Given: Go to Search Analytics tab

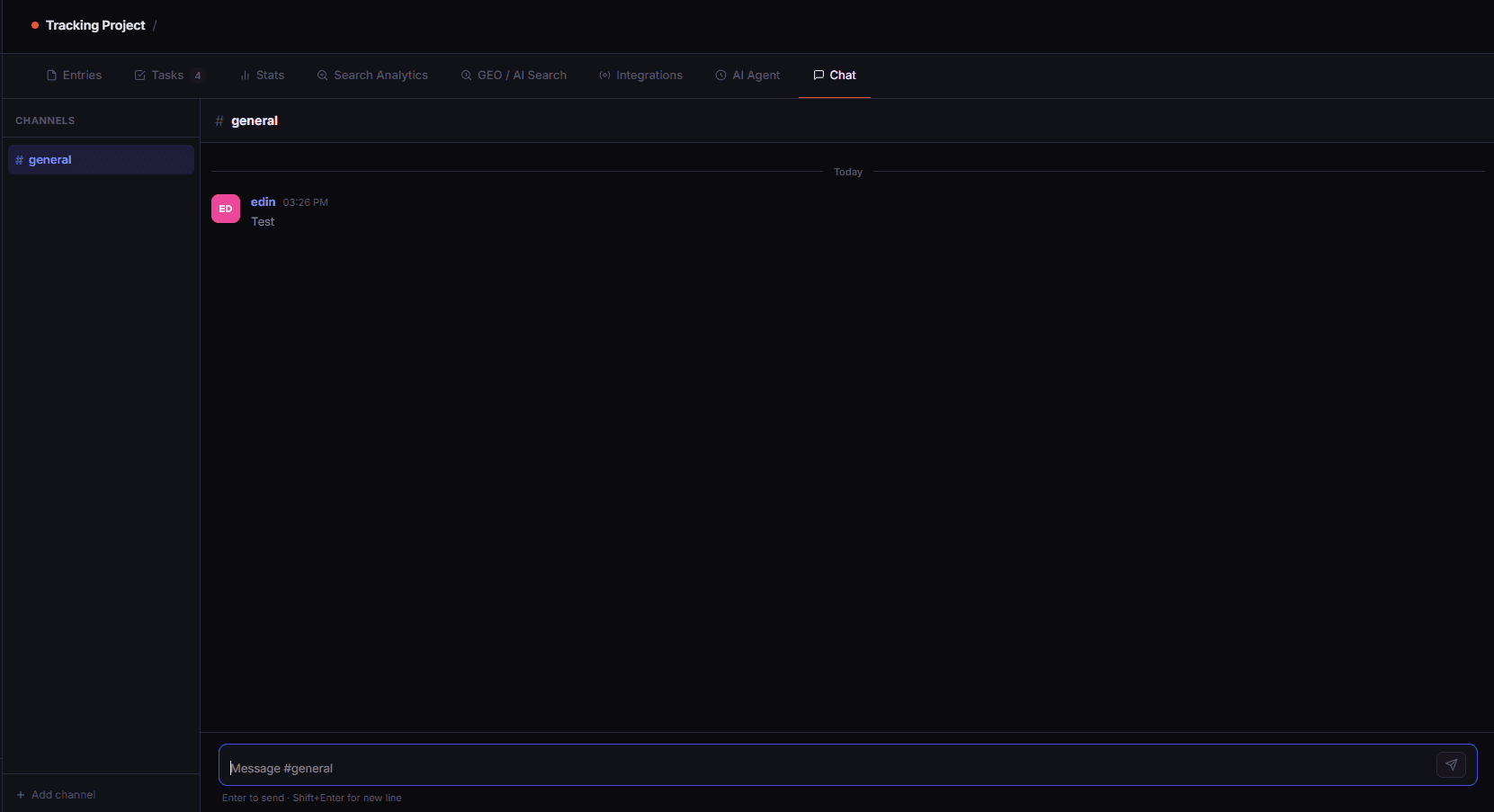Looking at the screenshot, I should 372,76.
